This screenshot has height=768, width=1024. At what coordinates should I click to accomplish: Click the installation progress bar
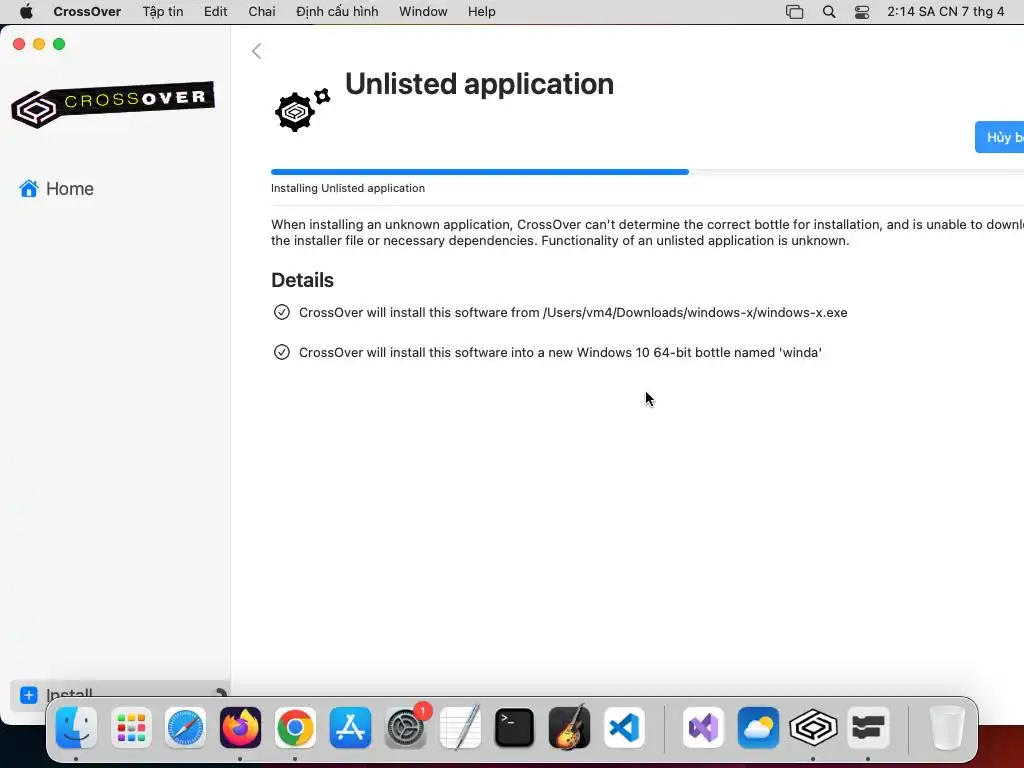647,172
